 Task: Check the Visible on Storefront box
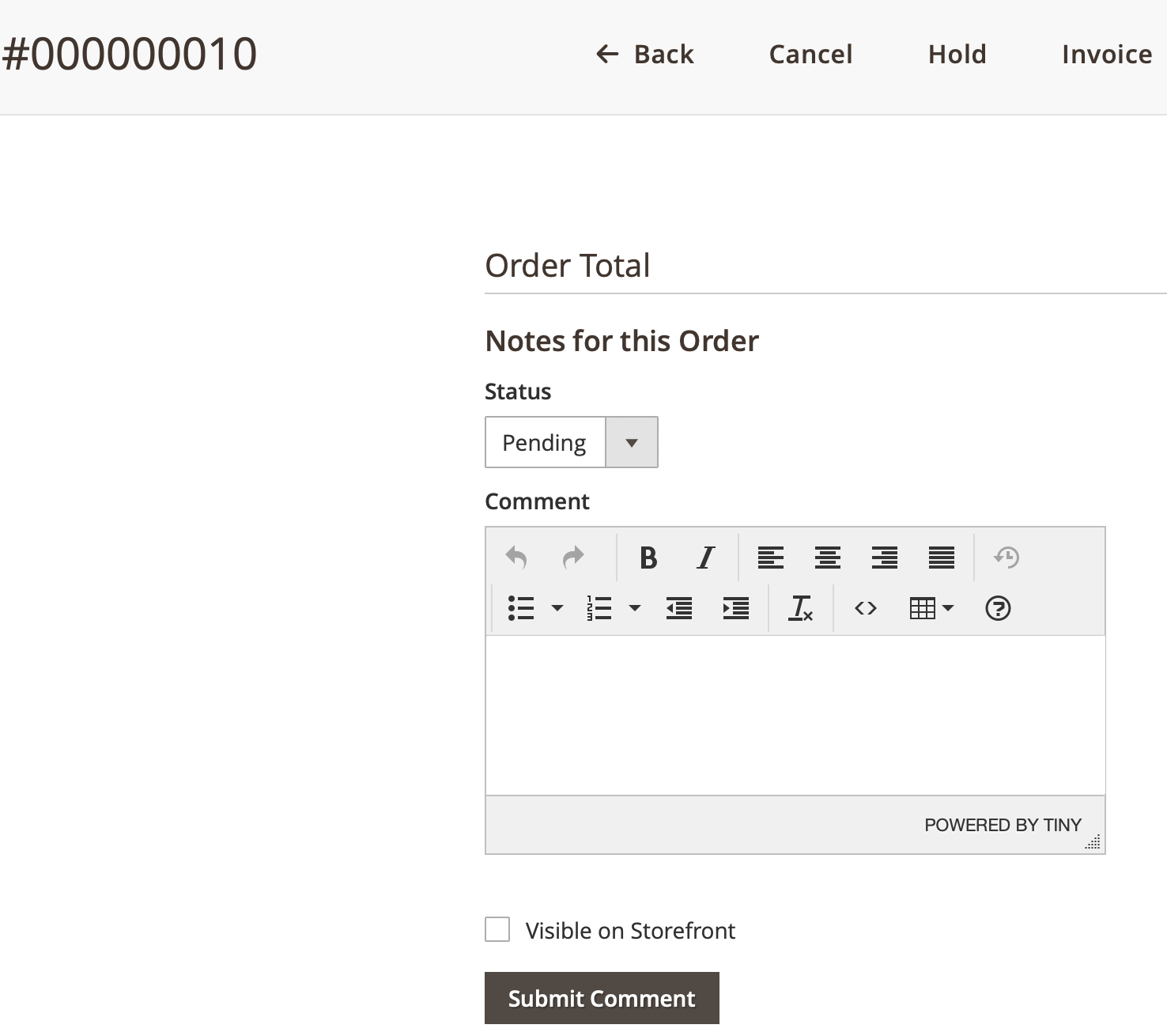point(497,929)
